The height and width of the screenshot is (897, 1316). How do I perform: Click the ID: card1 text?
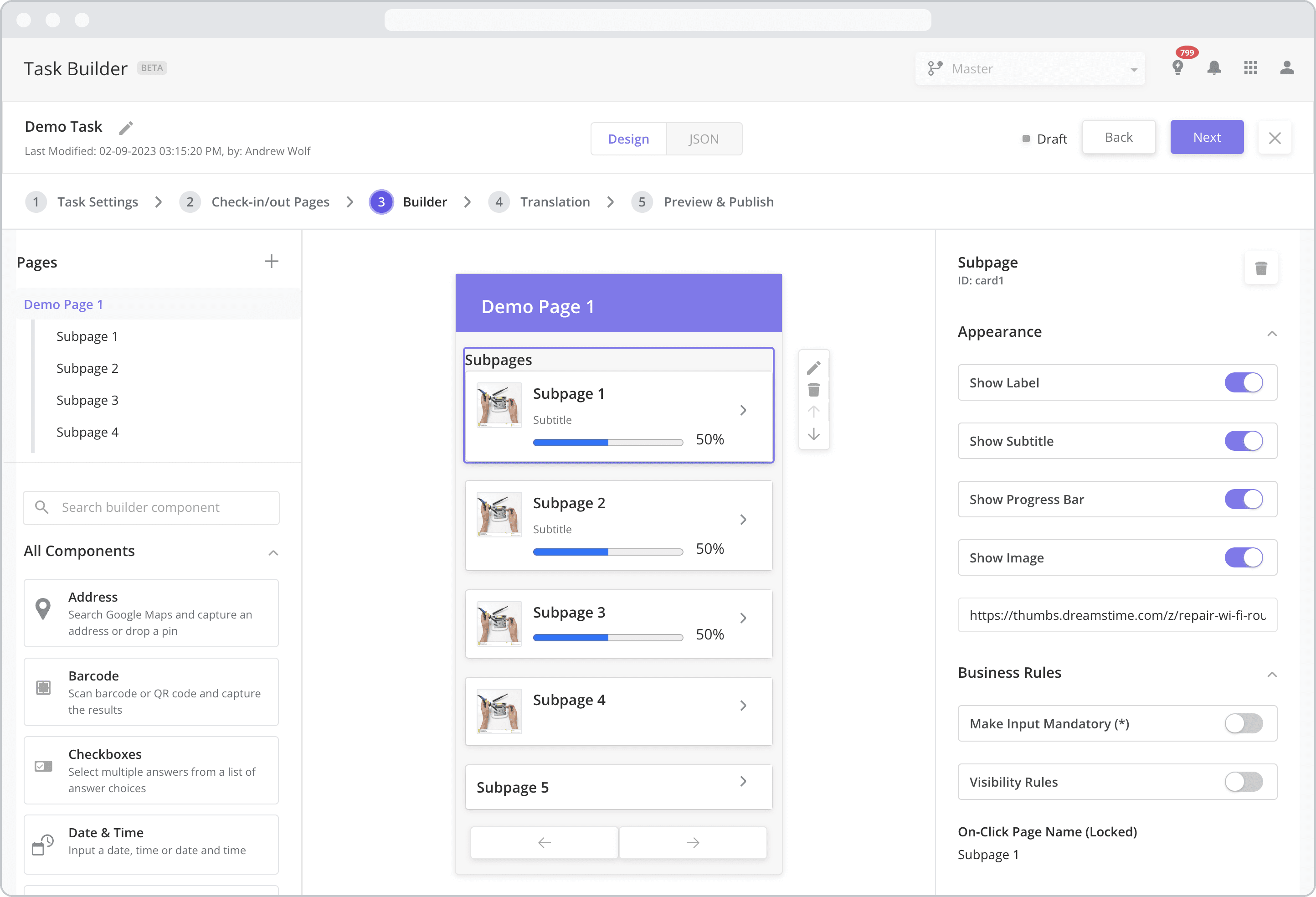pyautogui.click(x=980, y=280)
